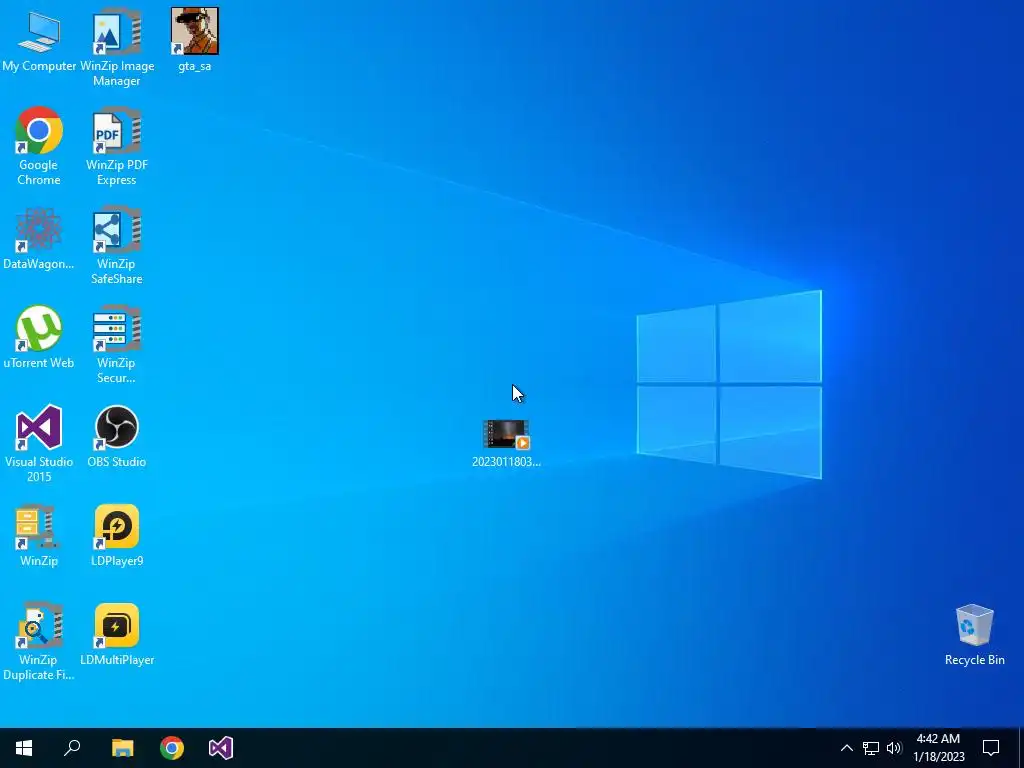This screenshot has height=768, width=1024.
Task: Open the Windows Start menu
Action: [24, 748]
